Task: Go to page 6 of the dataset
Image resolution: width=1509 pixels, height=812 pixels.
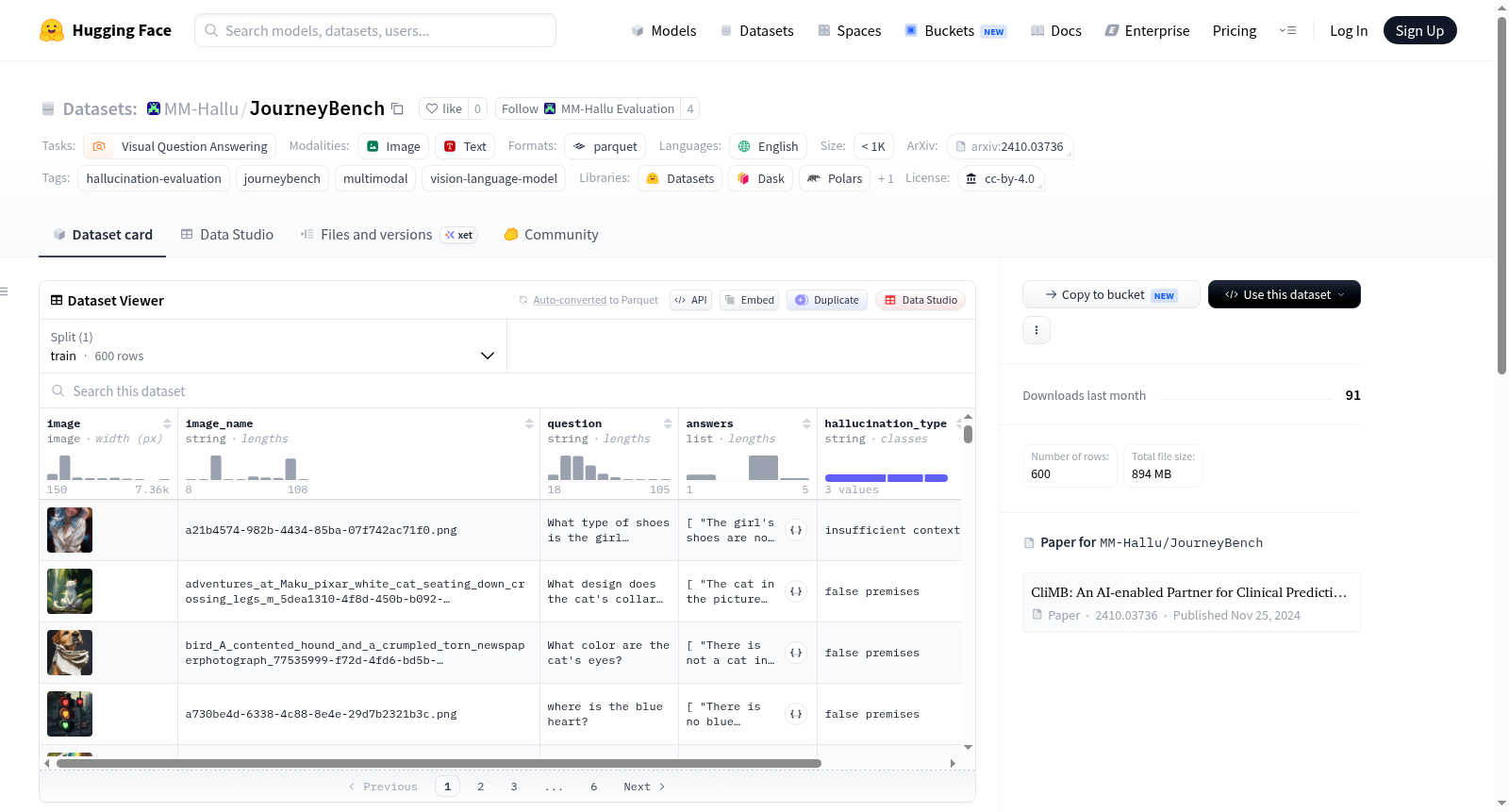Action: click(594, 787)
